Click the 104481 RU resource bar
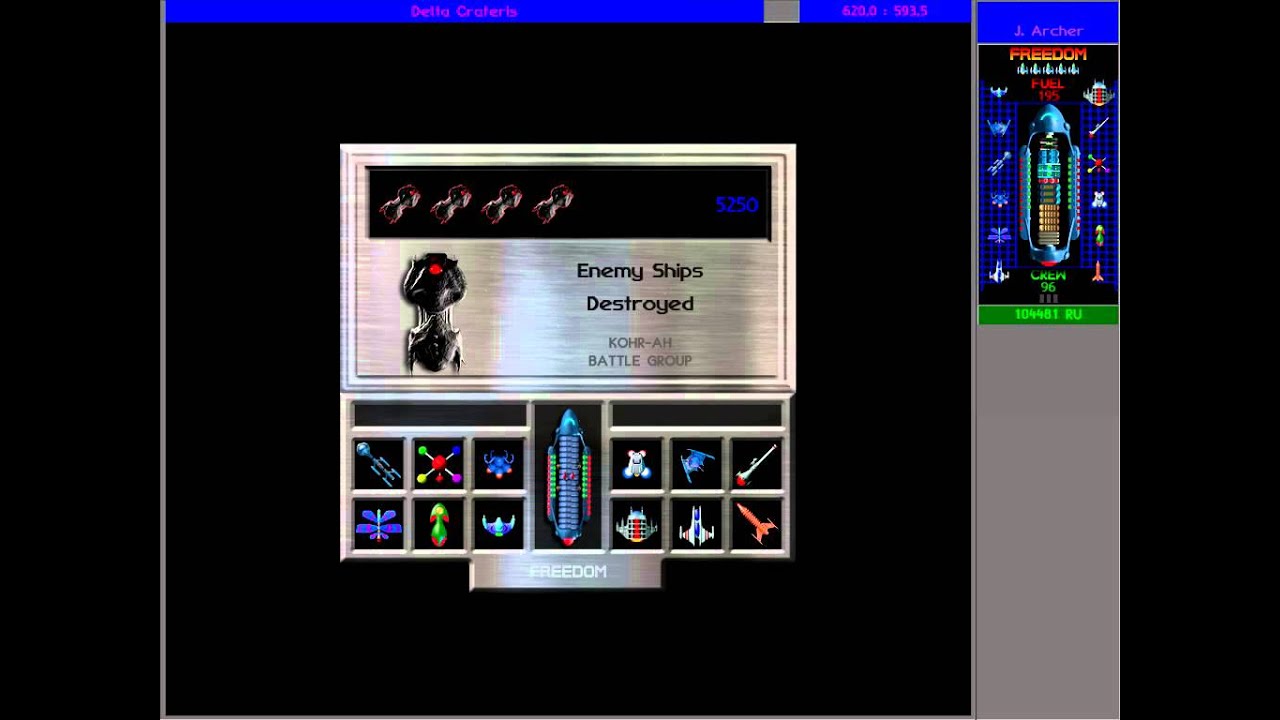Screen dimensions: 1280x720 pyautogui.click(x=1048, y=314)
